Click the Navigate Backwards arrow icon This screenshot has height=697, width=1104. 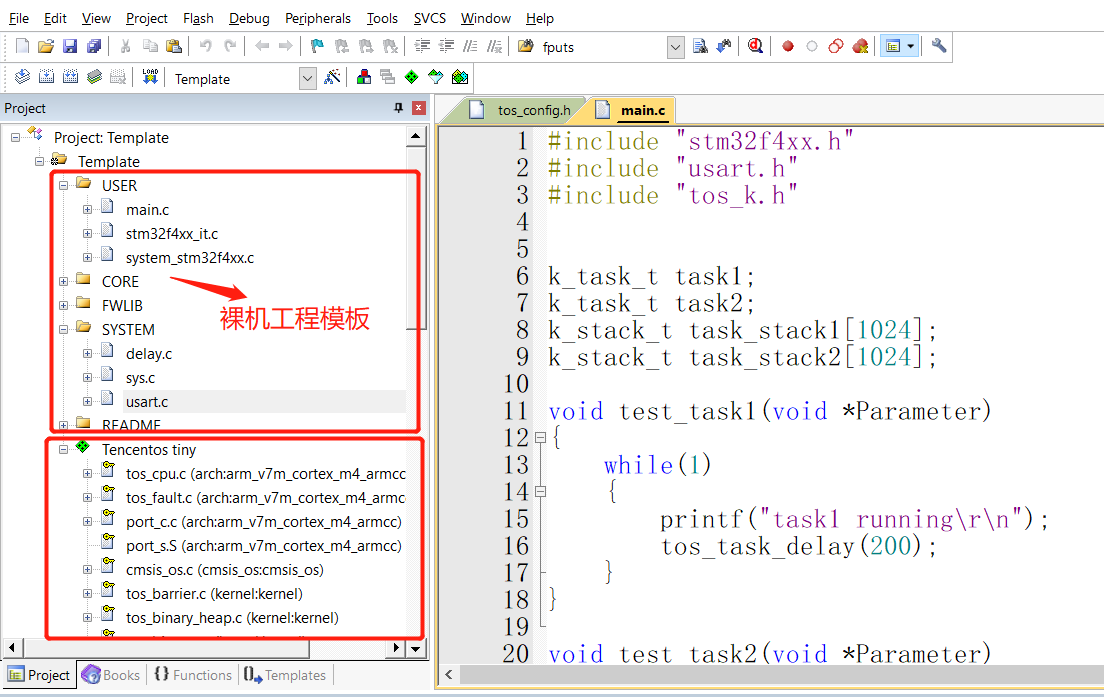(x=262, y=46)
